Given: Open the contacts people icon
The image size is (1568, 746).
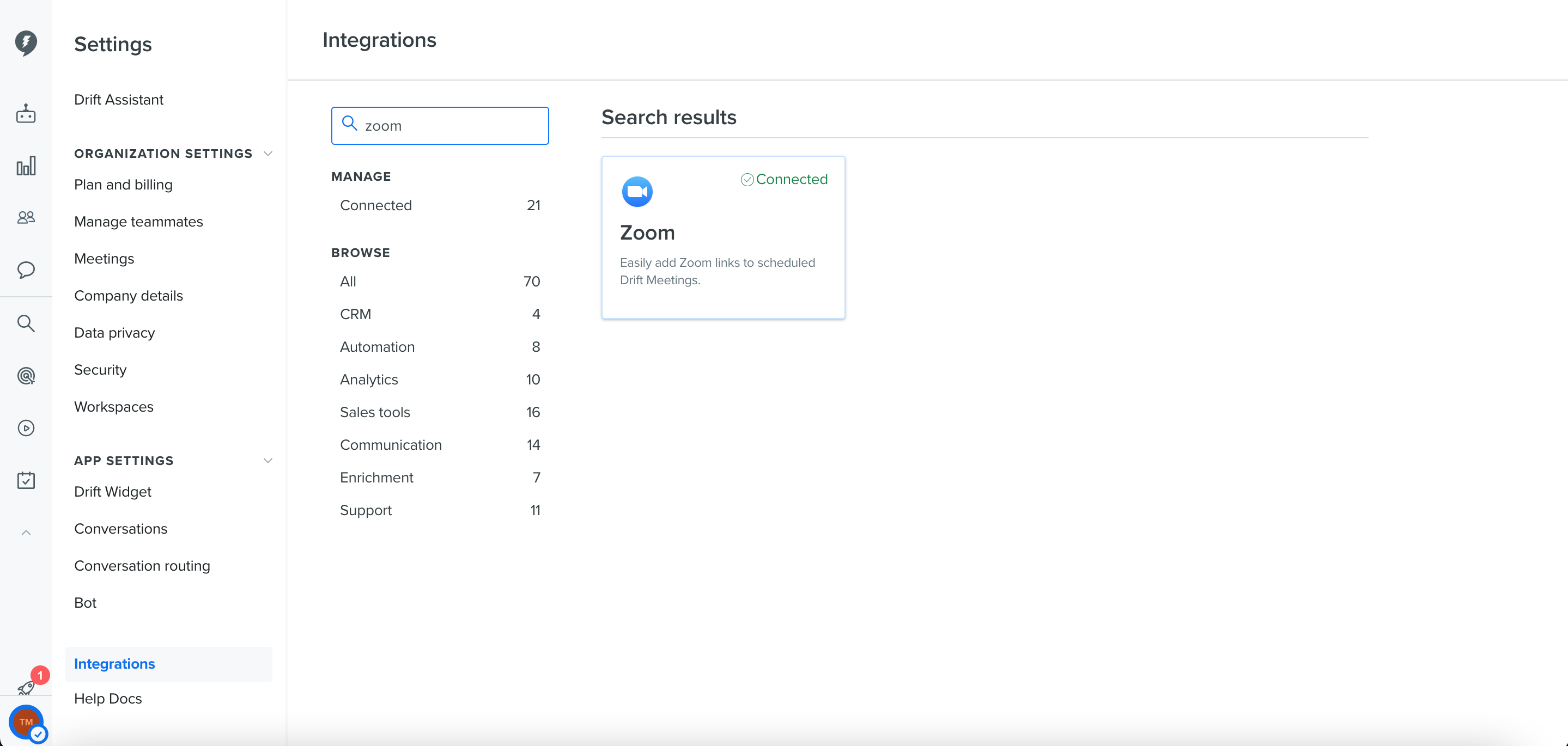Looking at the screenshot, I should pyautogui.click(x=26, y=217).
